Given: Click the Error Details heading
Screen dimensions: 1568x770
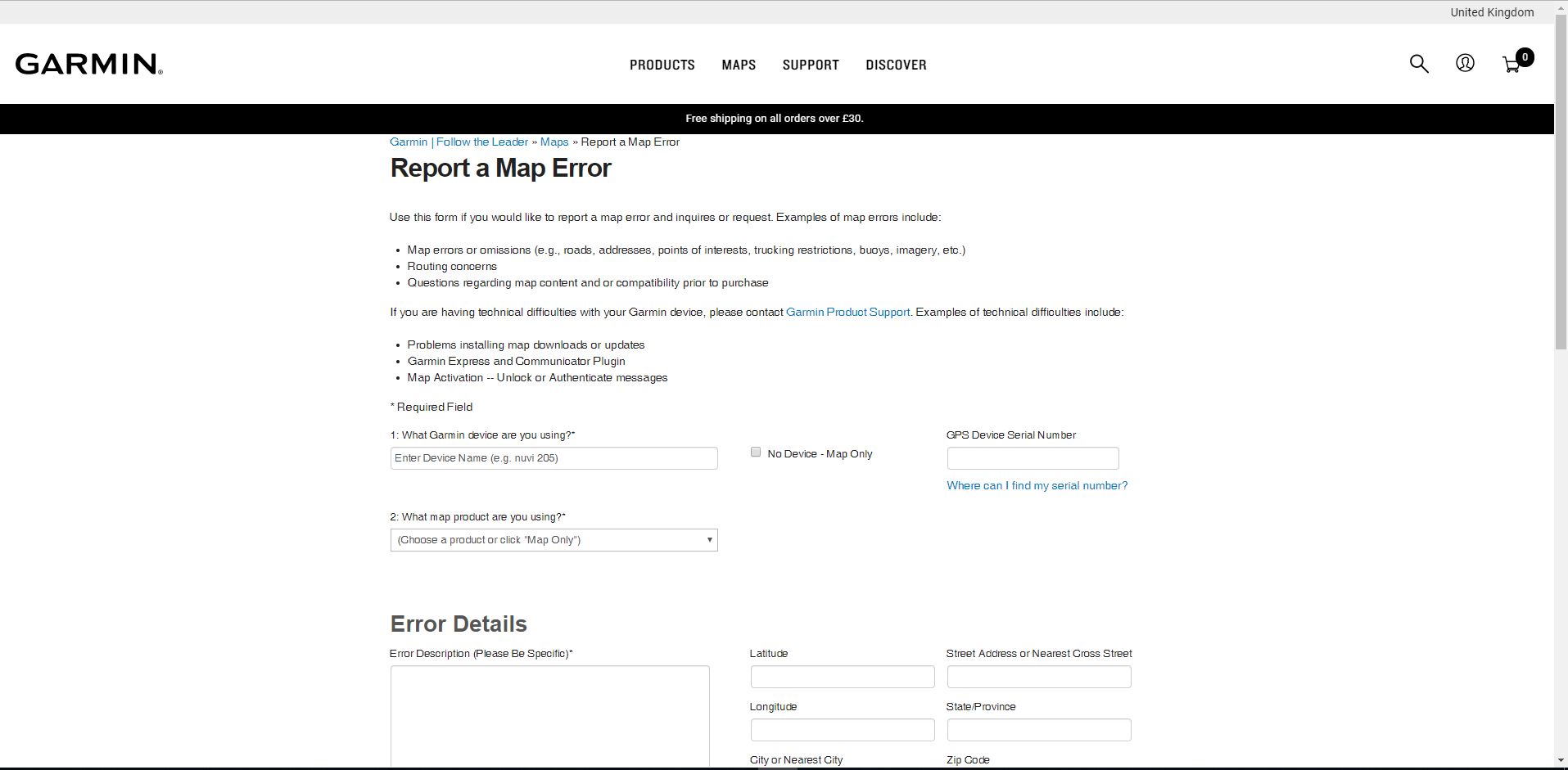Looking at the screenshot, I should click(x=459, y=624).
